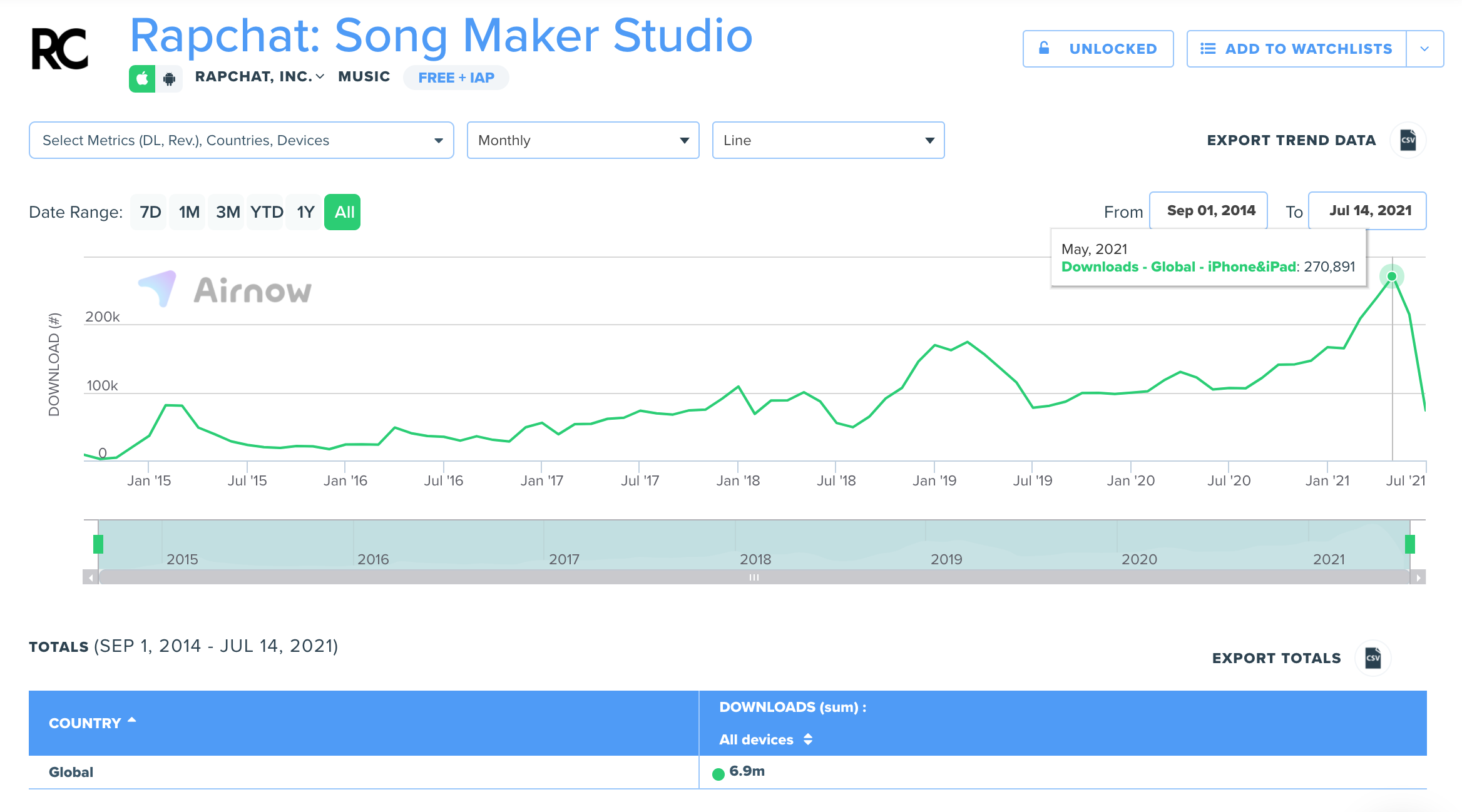Click the Export Trend Data CSV icon
This screenshot has width=1462, height=812.
coord(1408,140)
